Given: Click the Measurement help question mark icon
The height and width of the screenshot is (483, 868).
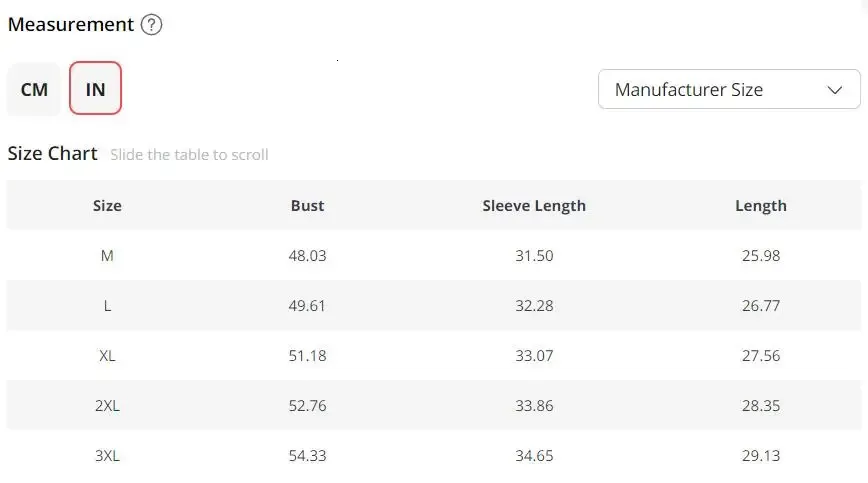Looking at the screenshot, I should point(151,25).
